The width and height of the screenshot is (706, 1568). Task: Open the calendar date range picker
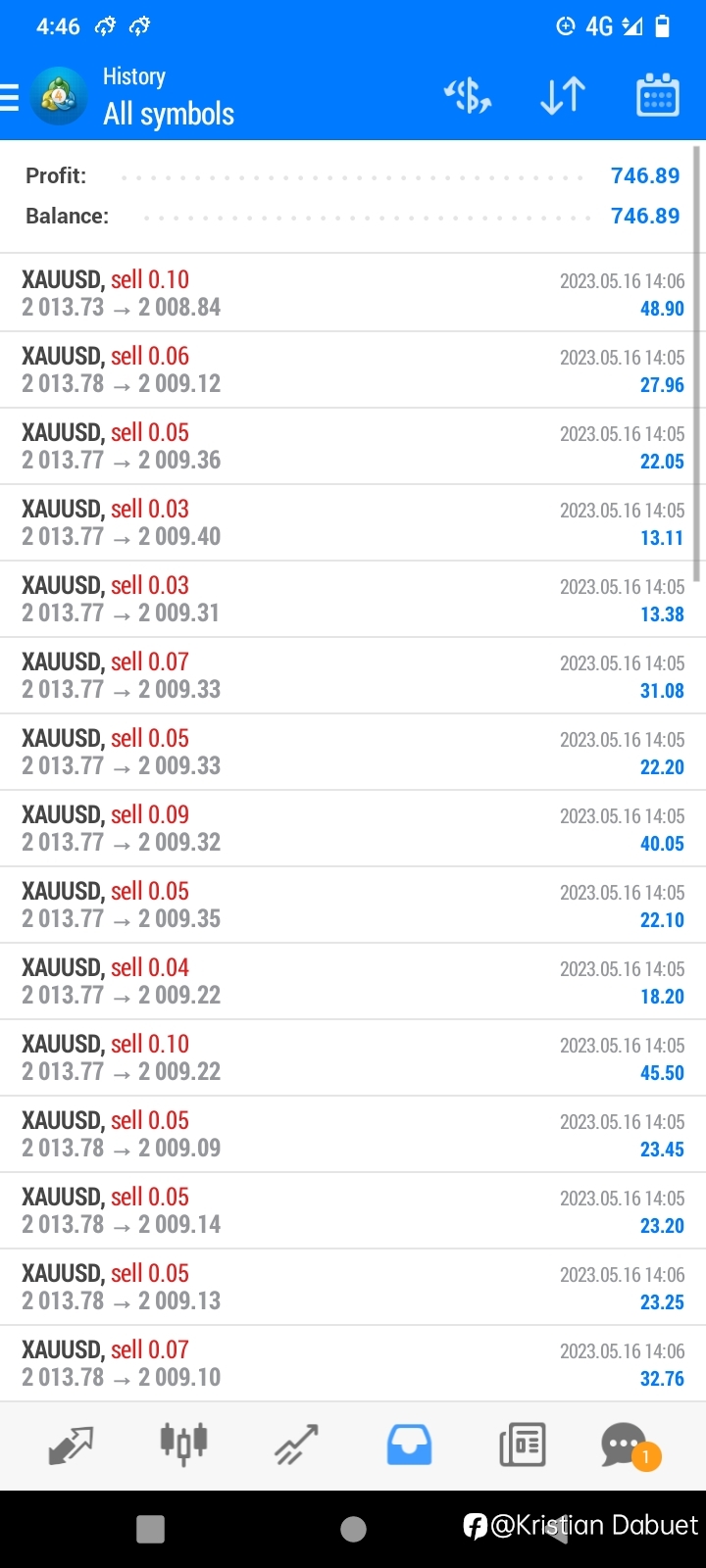point(658,95)
